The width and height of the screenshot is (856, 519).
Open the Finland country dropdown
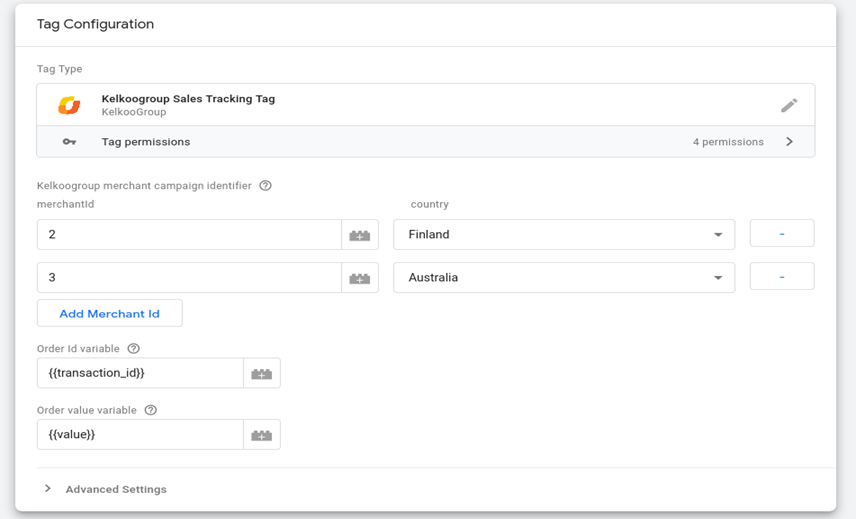pyautogui.click(x=564, y=235)
